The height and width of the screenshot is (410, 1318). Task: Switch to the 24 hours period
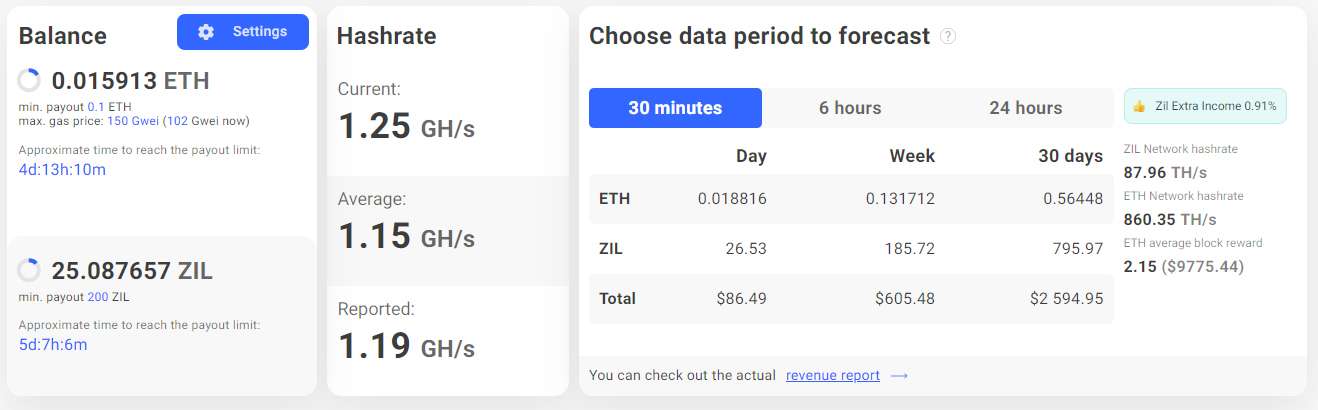pyautogui.click(x=1025, y=108)
